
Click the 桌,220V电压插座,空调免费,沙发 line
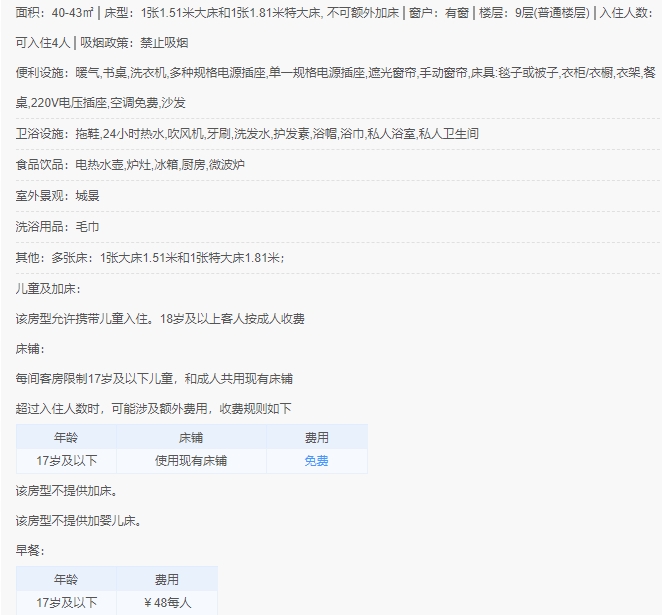click(x=100, y=103)
